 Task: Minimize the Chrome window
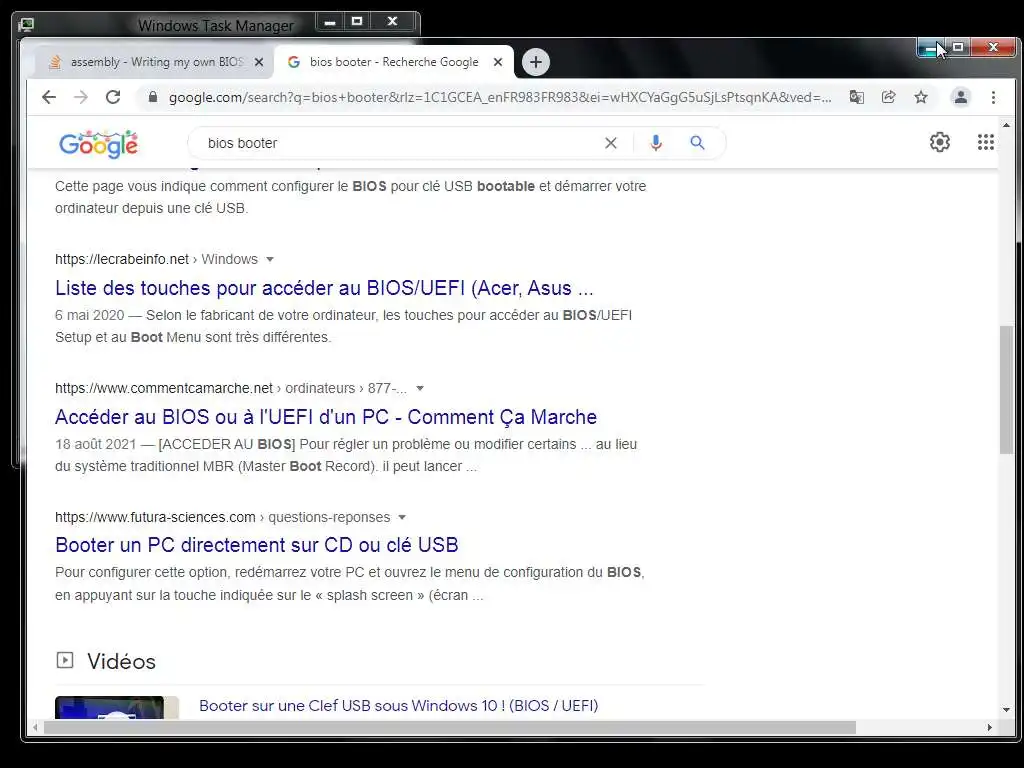point(930,48)
